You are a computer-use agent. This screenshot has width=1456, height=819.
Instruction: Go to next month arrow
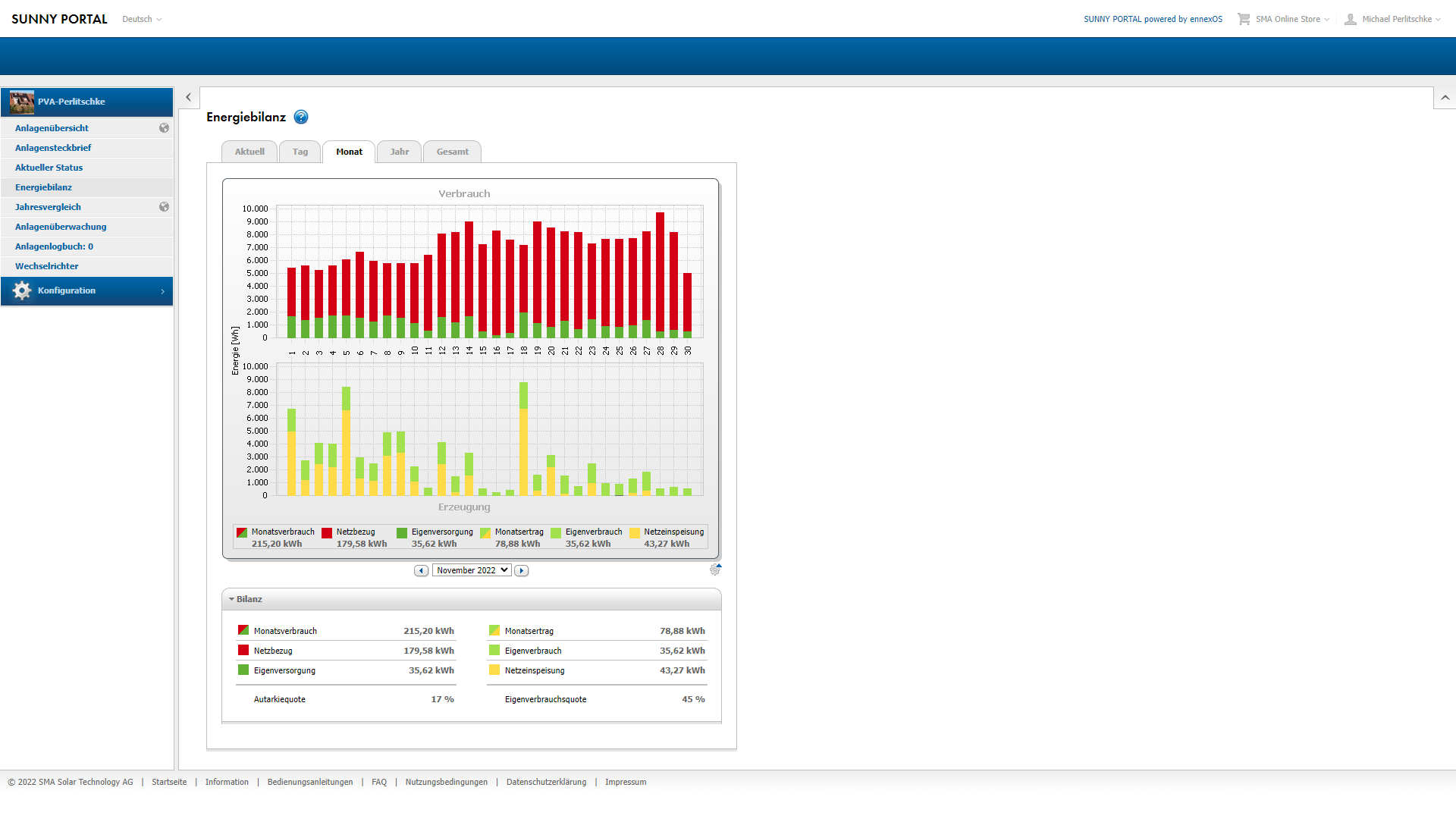click(521, 570)
